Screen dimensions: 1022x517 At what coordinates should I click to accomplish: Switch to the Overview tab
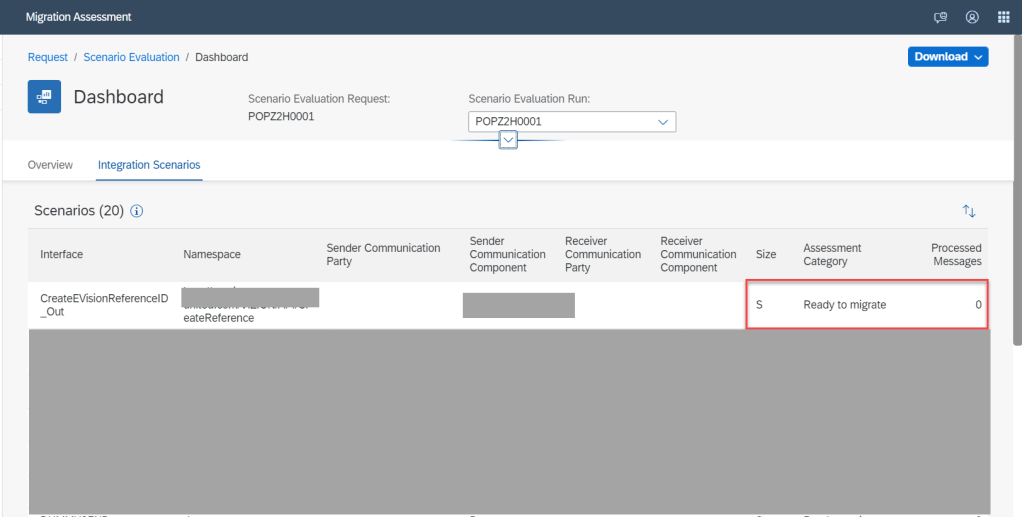50,165
